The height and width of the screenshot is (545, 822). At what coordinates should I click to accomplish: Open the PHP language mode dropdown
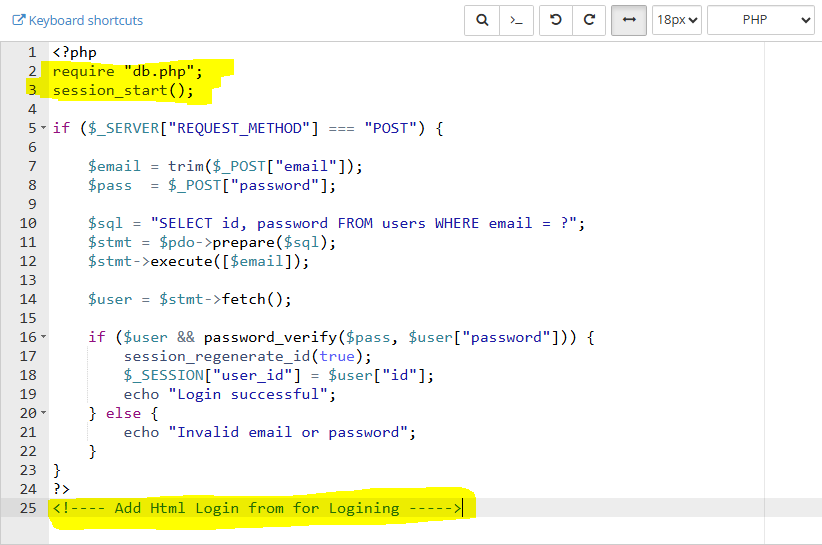[760, 20]
